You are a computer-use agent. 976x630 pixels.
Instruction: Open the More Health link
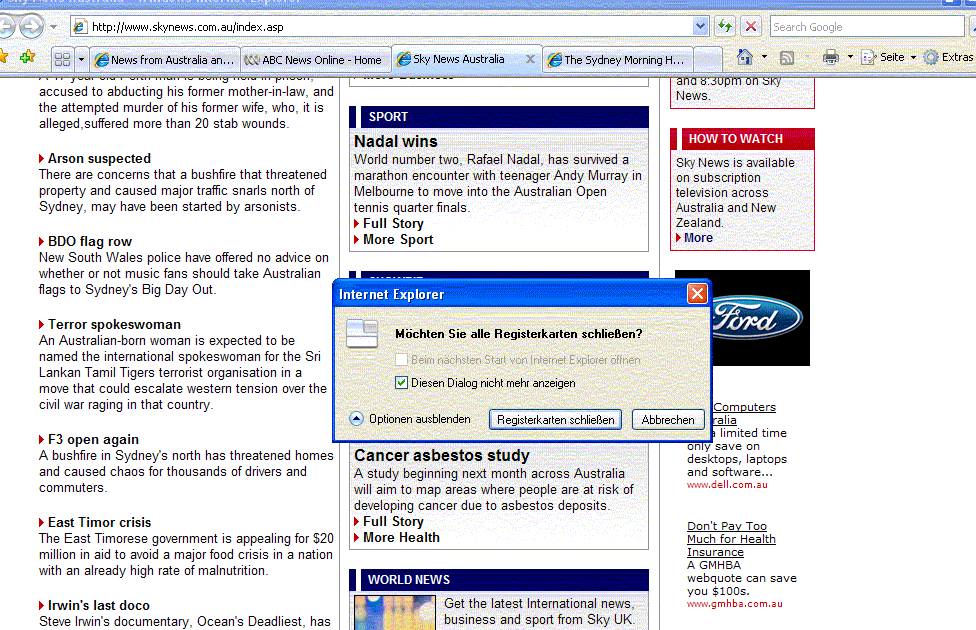[x=401, y=538]
